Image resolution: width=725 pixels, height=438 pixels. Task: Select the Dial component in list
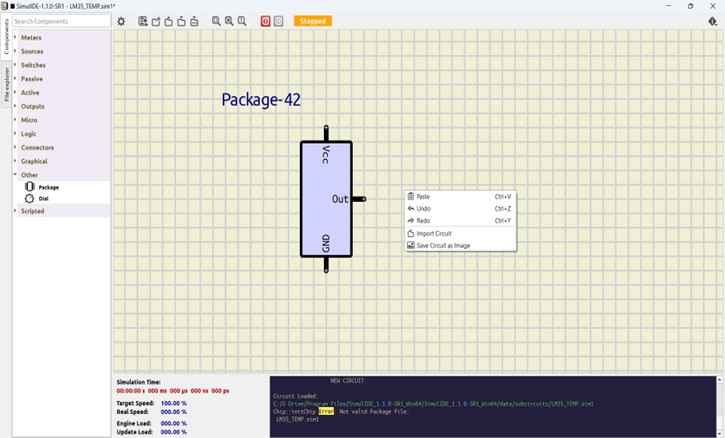(x=43, y=199)
